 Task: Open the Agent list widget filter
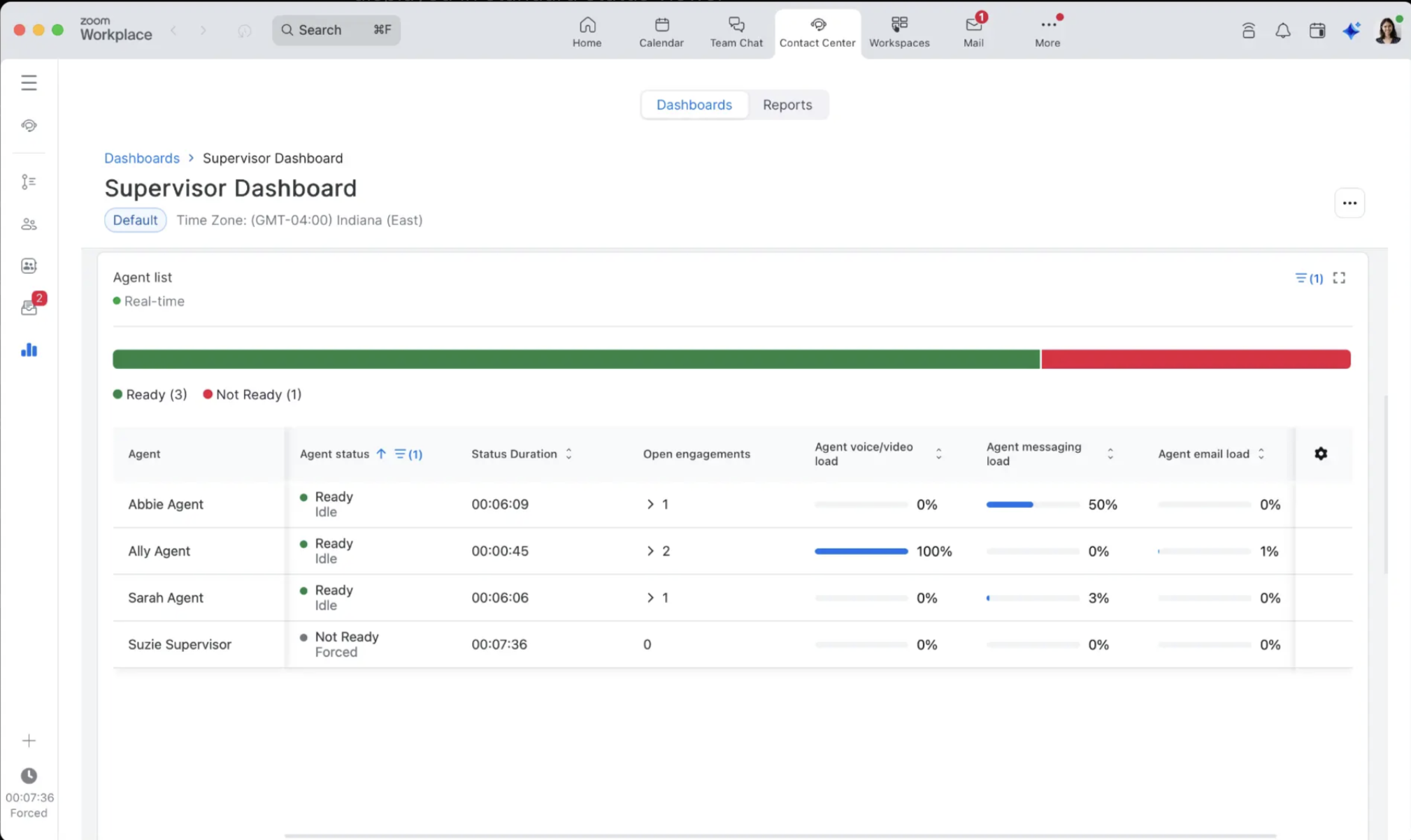point(1308,278)
